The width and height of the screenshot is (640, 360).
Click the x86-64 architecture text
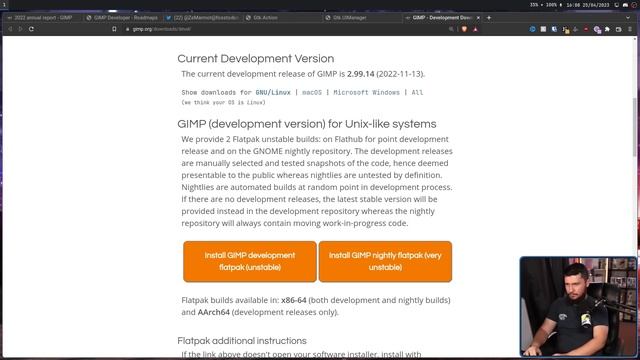[293, 300]
